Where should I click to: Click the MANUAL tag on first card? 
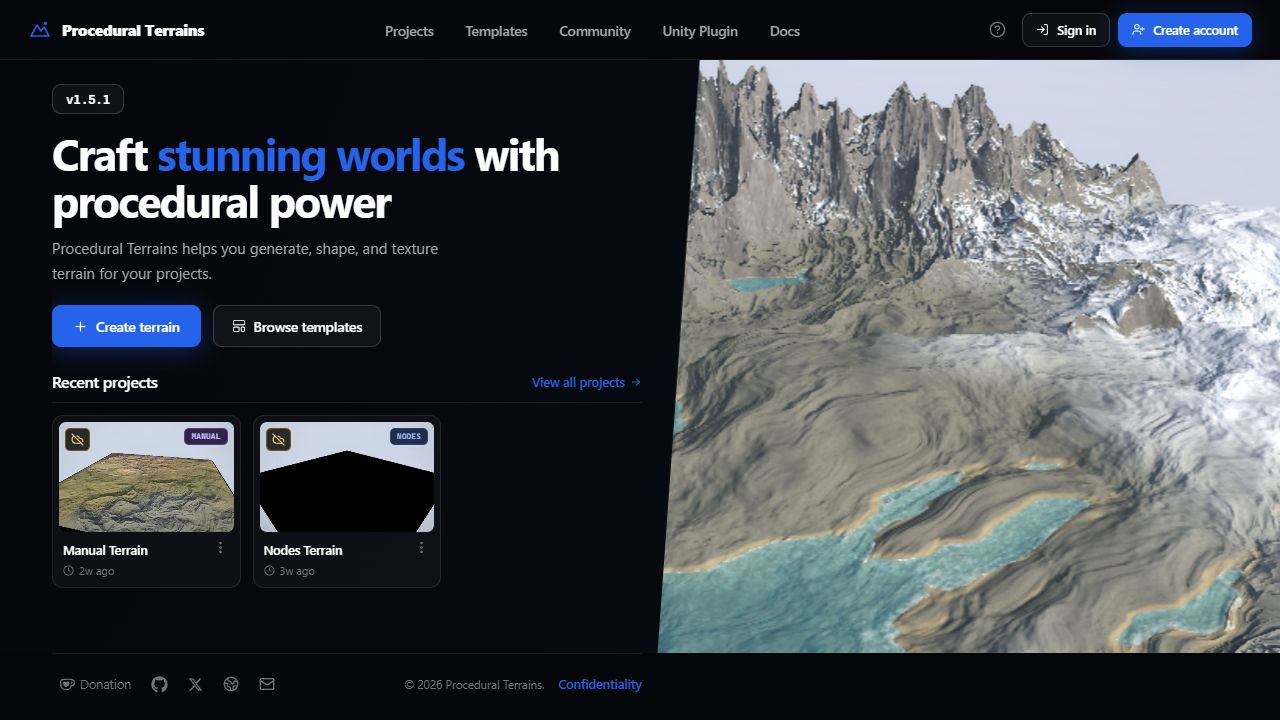[x=206, y=436]
